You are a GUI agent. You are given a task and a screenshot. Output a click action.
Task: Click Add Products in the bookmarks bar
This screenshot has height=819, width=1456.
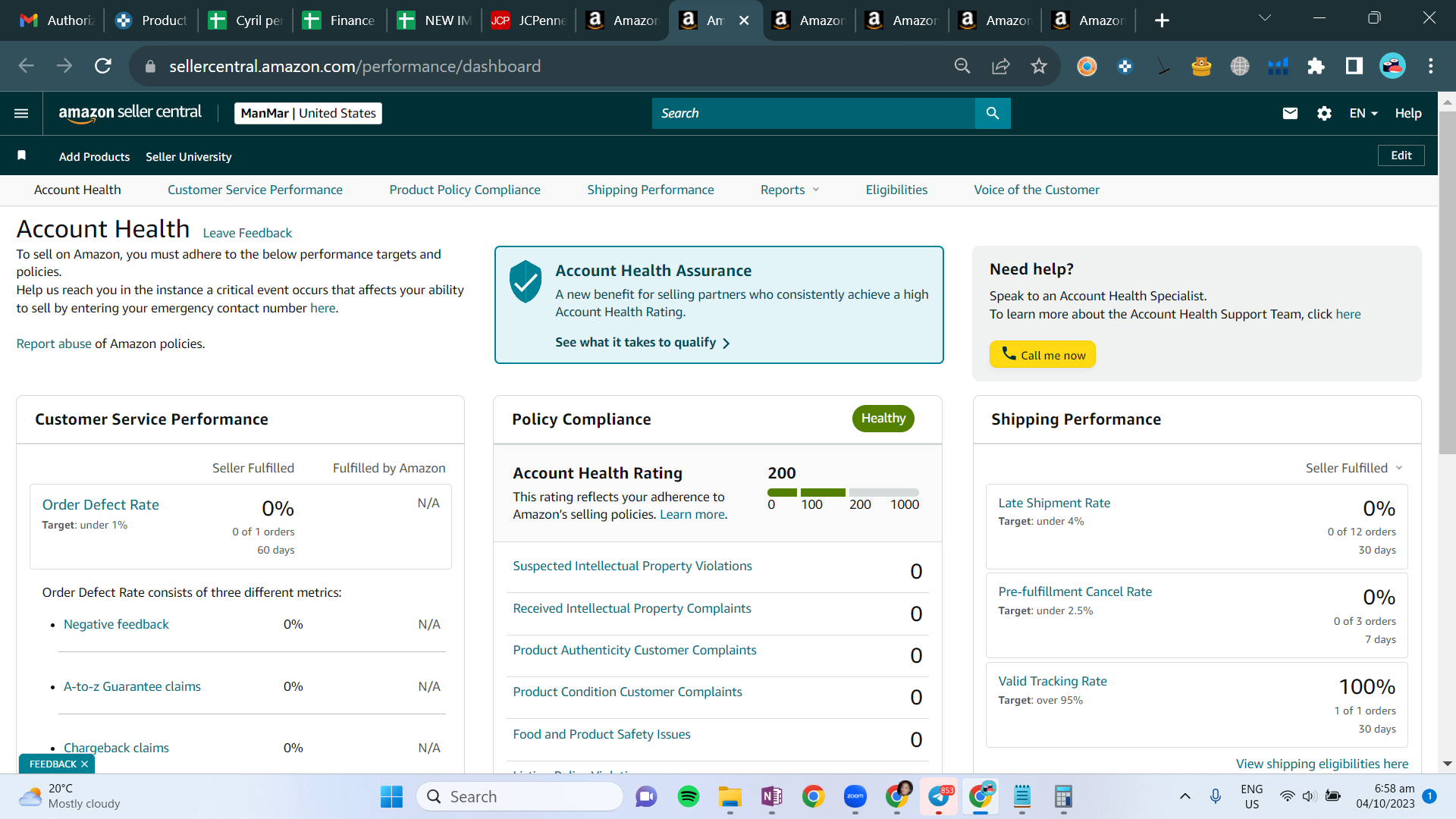95,157
